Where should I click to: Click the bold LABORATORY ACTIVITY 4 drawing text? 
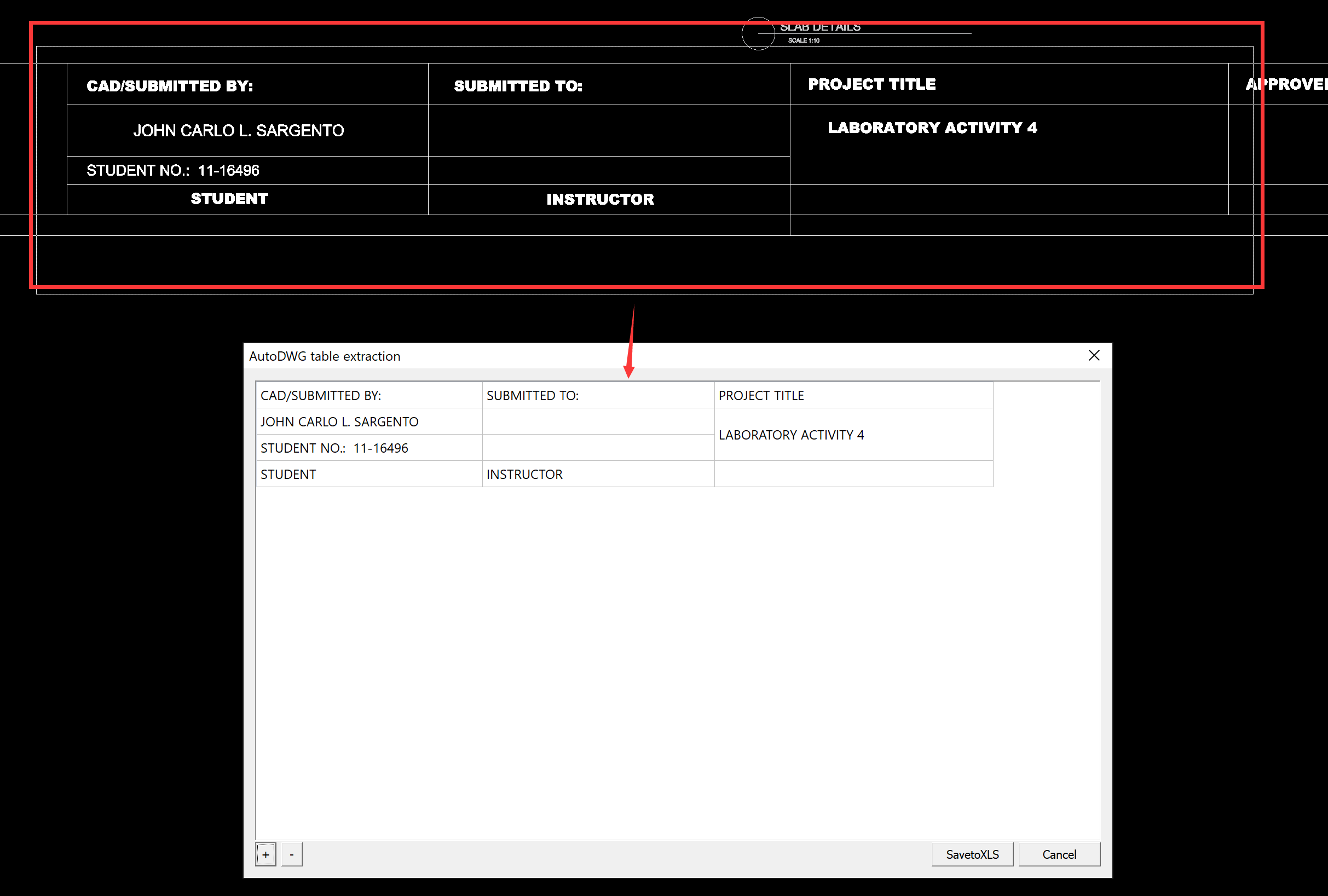932,128
